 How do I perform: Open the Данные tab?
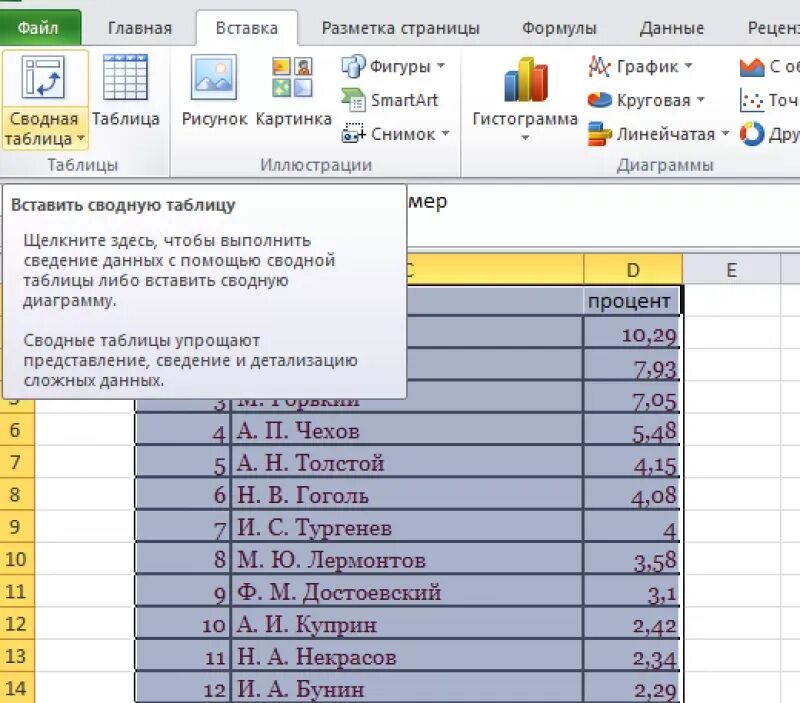[x=671, y=28]
